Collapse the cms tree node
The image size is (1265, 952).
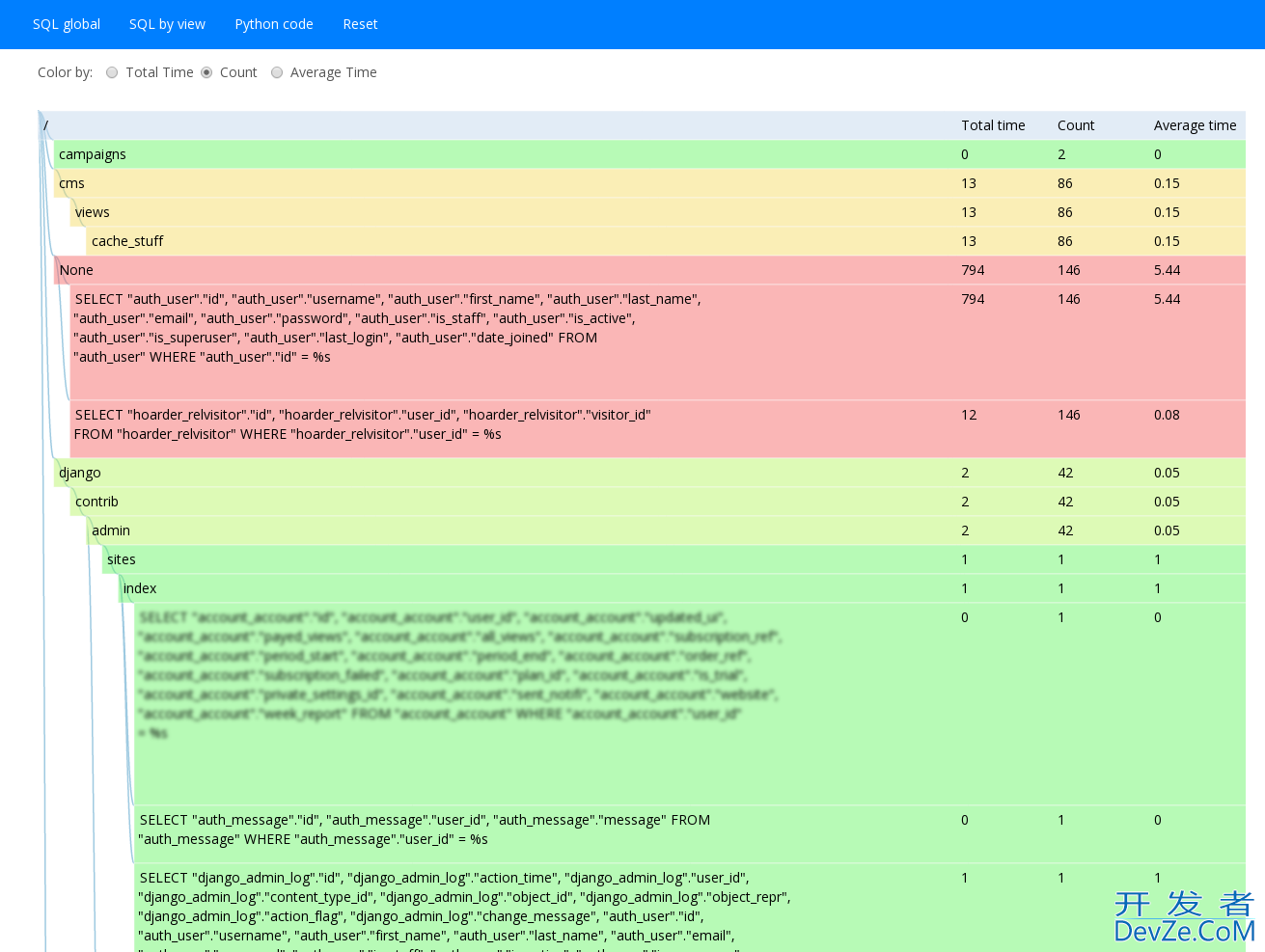(649, 183)
